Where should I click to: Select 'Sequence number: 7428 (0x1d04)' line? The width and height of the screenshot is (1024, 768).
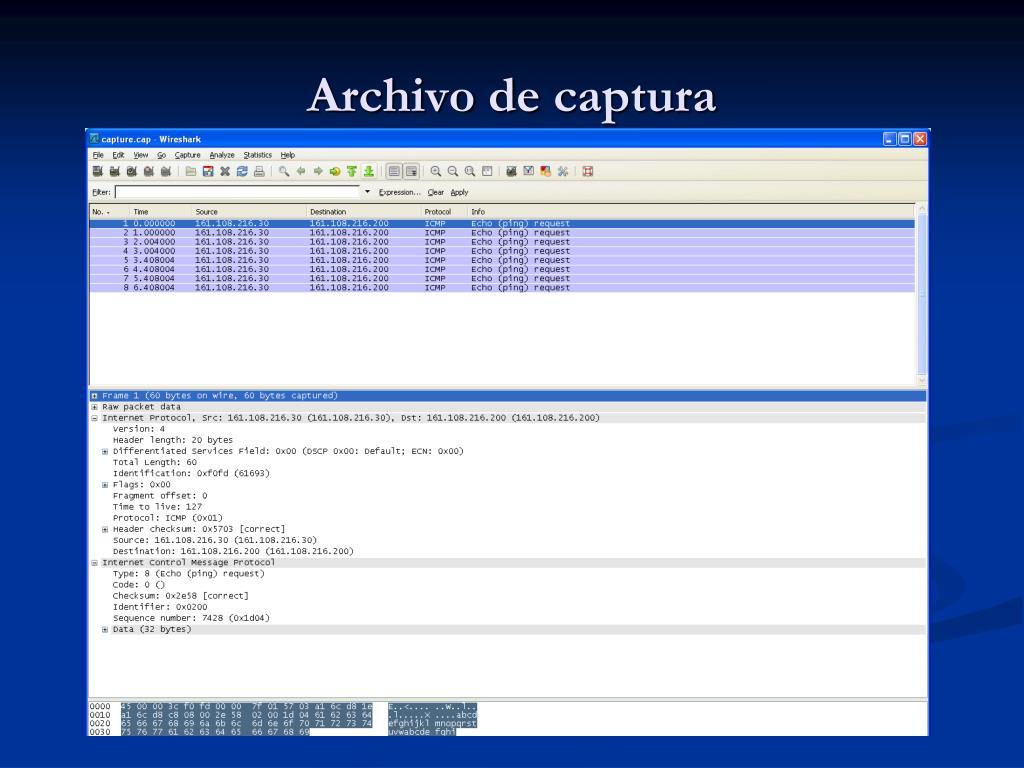coord(191,618)
